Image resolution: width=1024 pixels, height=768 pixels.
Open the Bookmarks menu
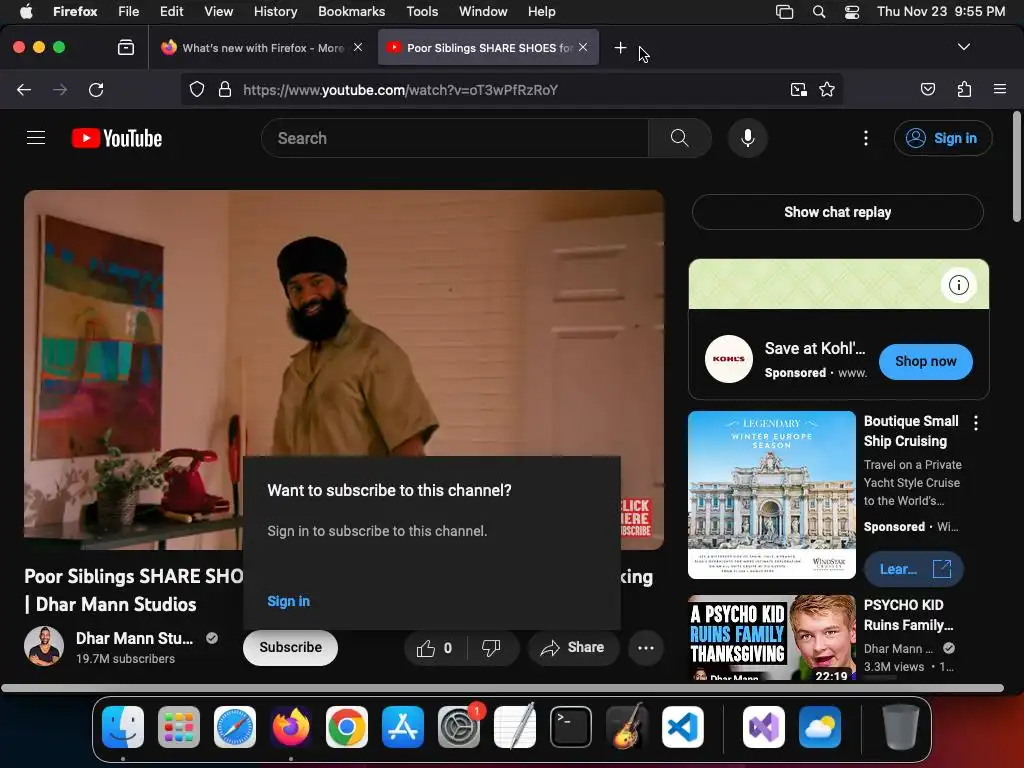[x=351, y=12]
